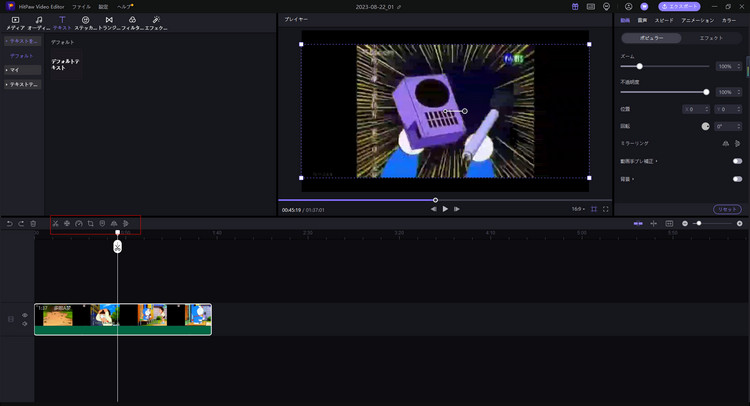Open the Stickers (ステッカー) panel
This screenshot has height=406, width=750.
(x=85, y=22)
